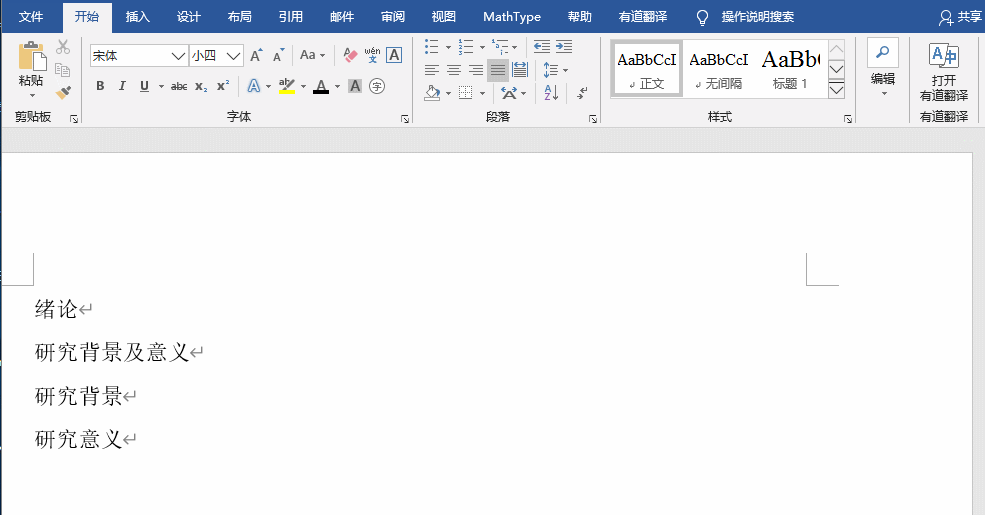Click 打开有道翻译 button
The width and height of the screenshot is (985, 515).
coord(944,71)
